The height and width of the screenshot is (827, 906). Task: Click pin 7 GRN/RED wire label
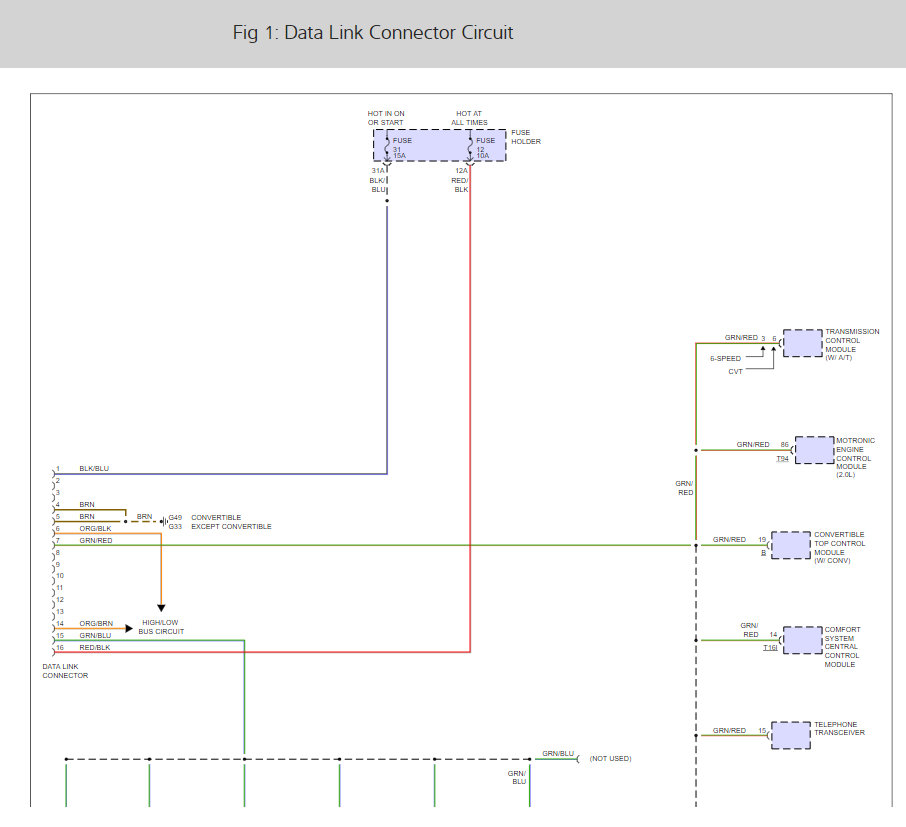coord(96,540)
